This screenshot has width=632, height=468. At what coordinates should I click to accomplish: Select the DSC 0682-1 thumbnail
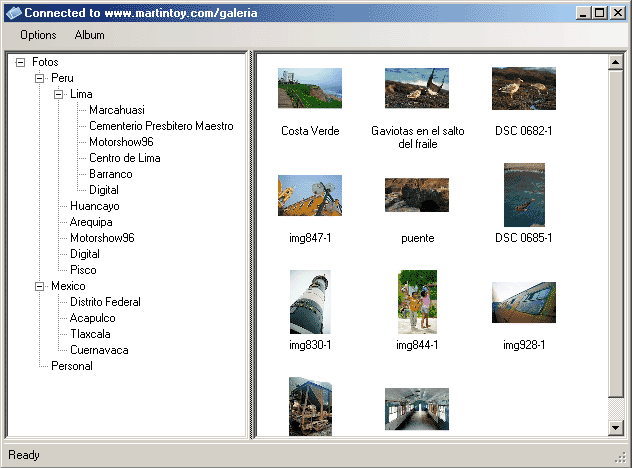click(x=524, y=88)
